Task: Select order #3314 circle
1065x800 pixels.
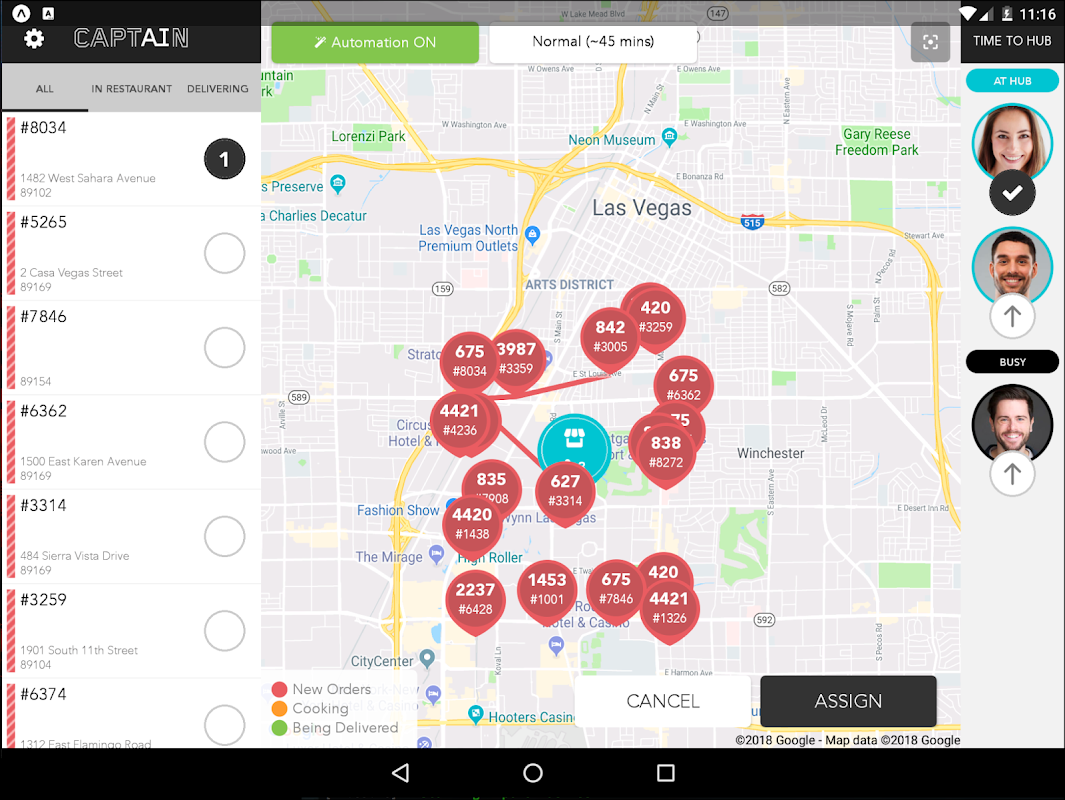Action: point(224,537)
